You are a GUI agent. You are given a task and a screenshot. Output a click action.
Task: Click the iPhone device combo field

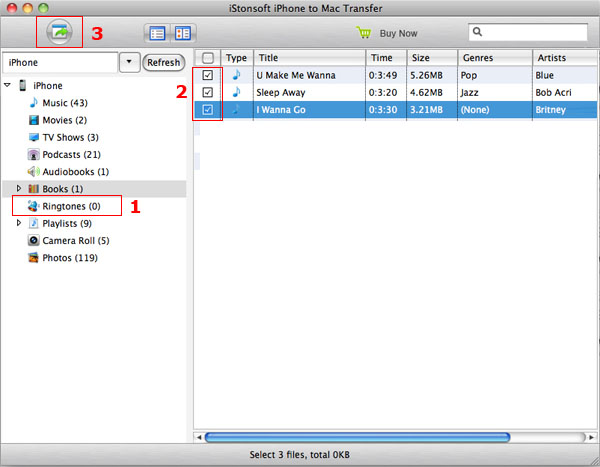point(60,62)
